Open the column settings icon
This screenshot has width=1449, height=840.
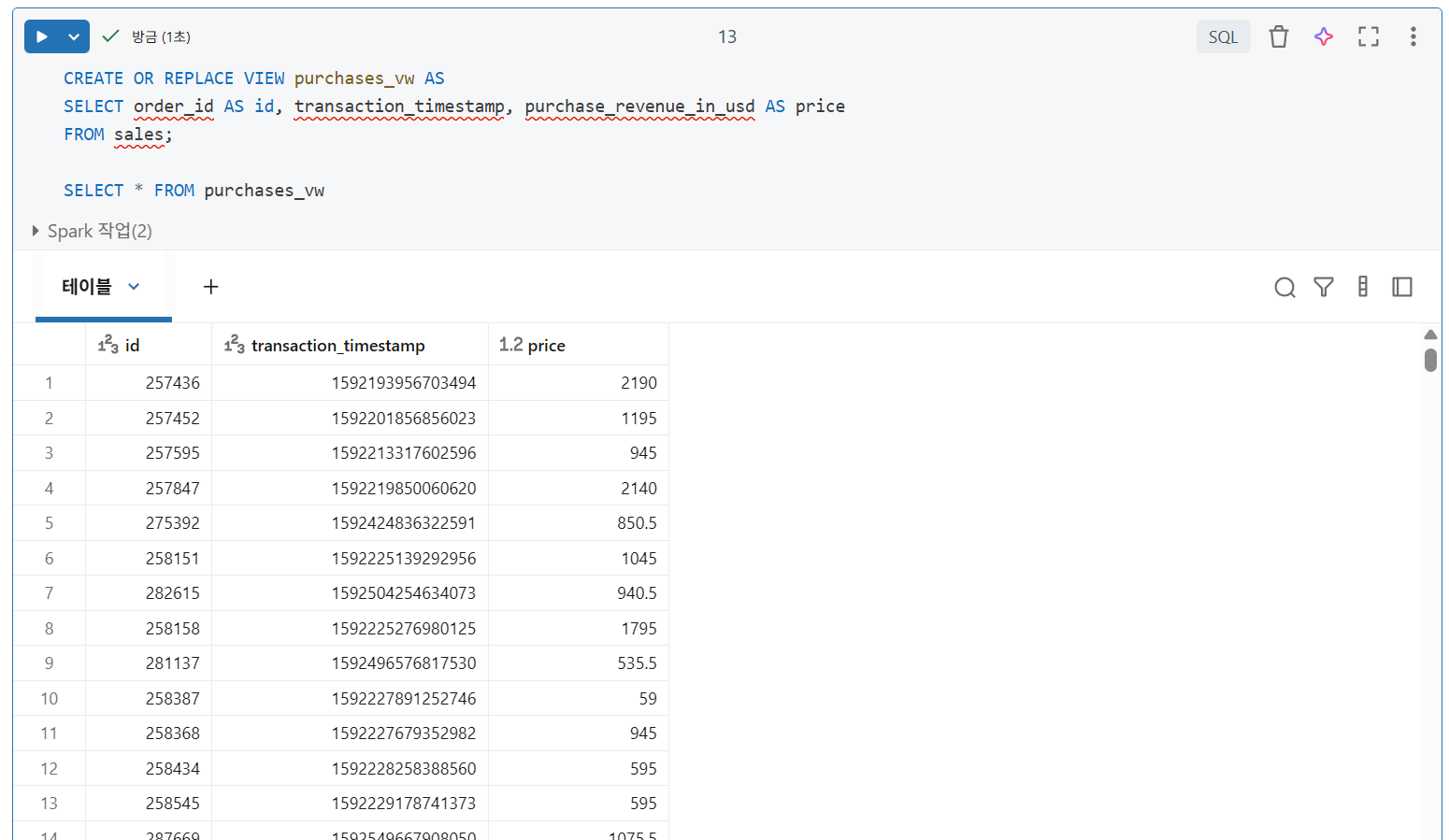(1363, 287)
